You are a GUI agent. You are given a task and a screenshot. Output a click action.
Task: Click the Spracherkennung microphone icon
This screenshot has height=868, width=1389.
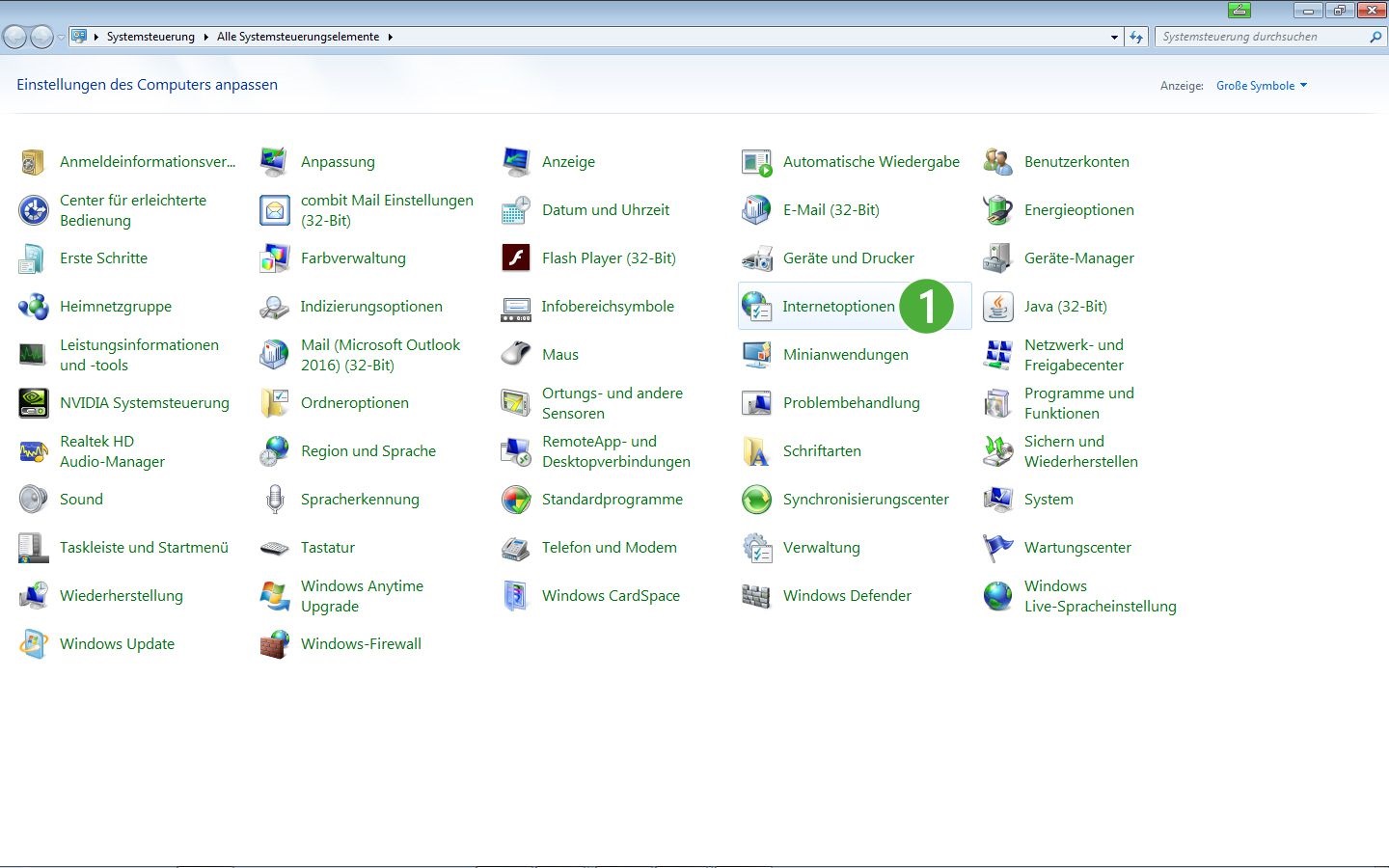coord(274,500)
